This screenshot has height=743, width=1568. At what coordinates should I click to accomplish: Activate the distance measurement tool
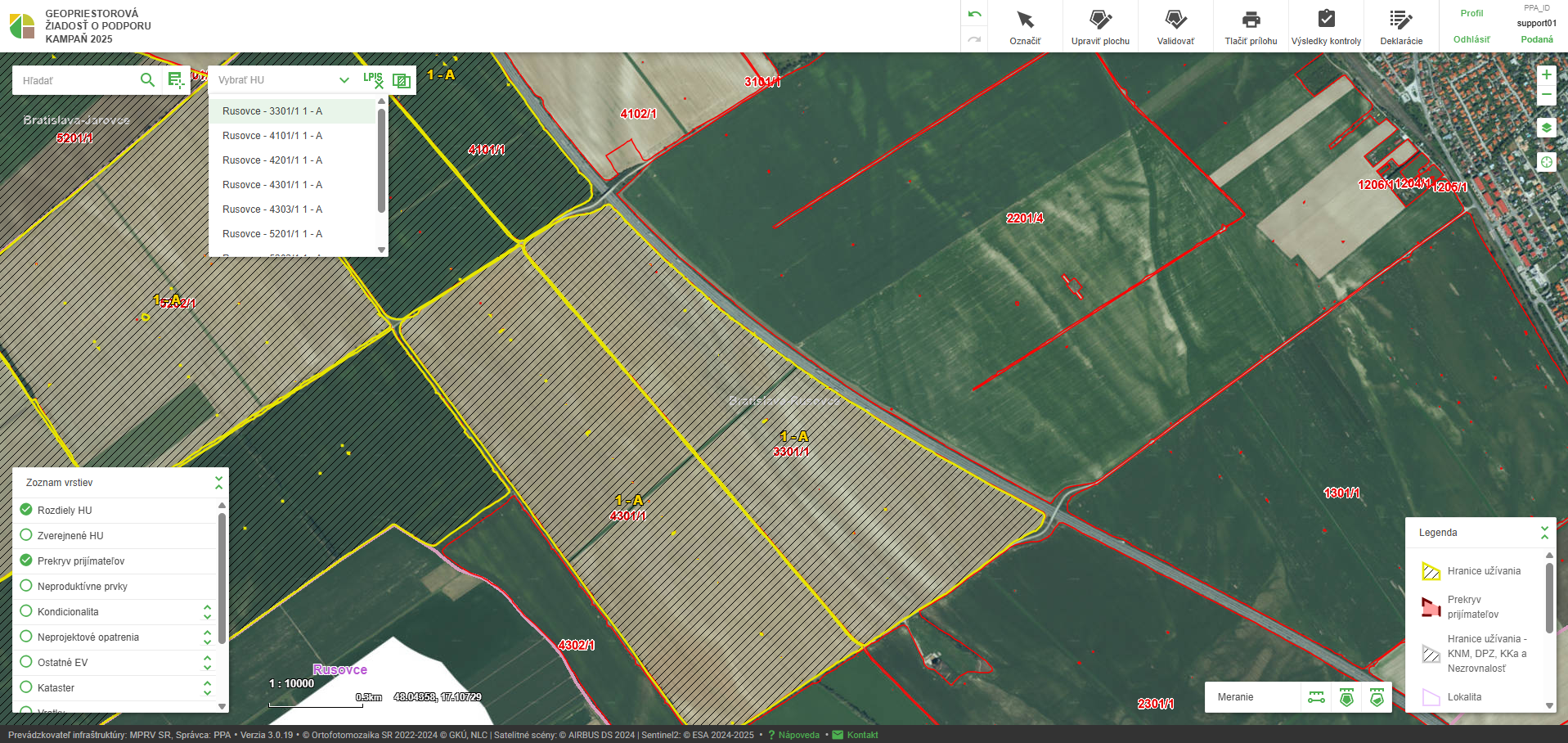click(1316, 697)
